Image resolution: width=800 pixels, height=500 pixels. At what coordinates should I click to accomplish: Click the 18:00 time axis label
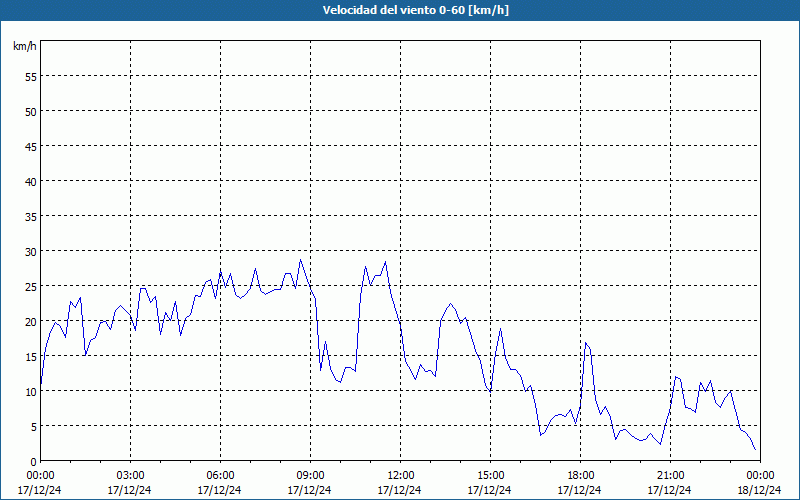click(x=580, y=476)
